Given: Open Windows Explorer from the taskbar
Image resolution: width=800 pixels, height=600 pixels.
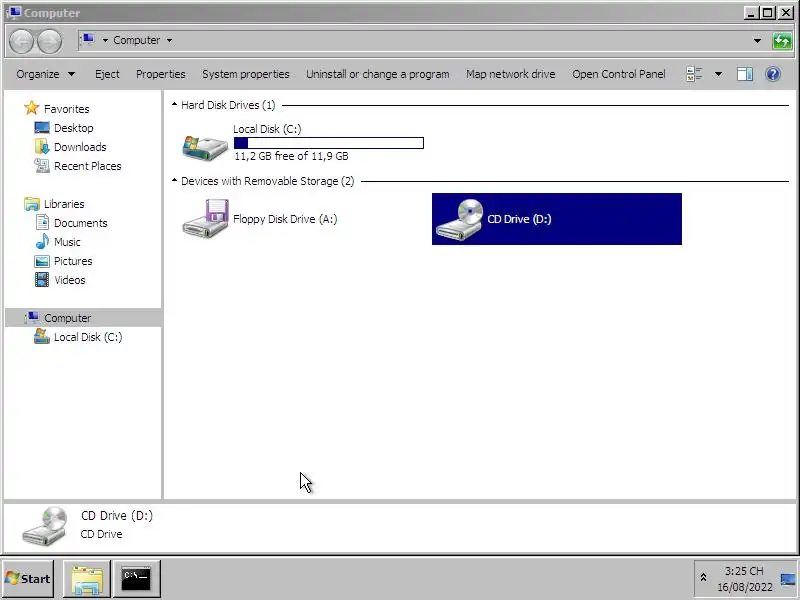Looking at the screenshot, I should (87, 579).
